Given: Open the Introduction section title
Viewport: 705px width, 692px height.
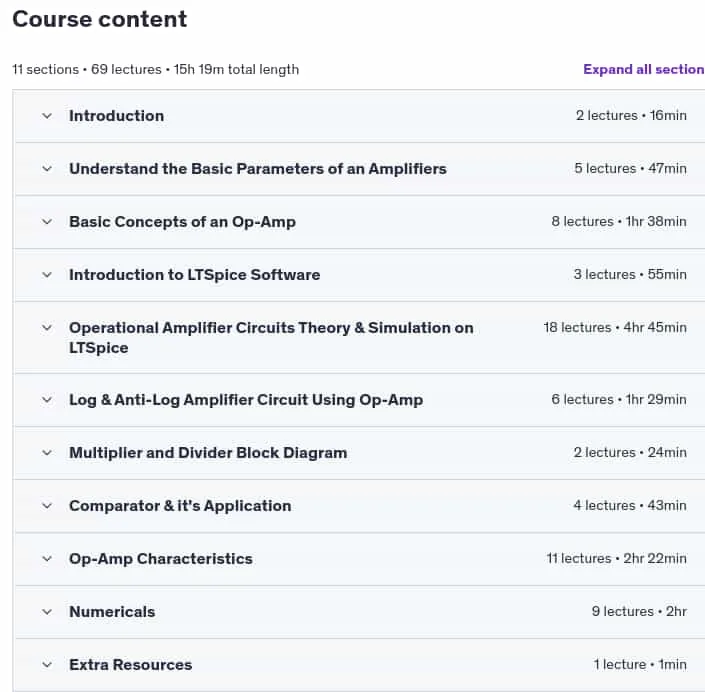Looking at the screenshot, I should (x=116, y=116).
